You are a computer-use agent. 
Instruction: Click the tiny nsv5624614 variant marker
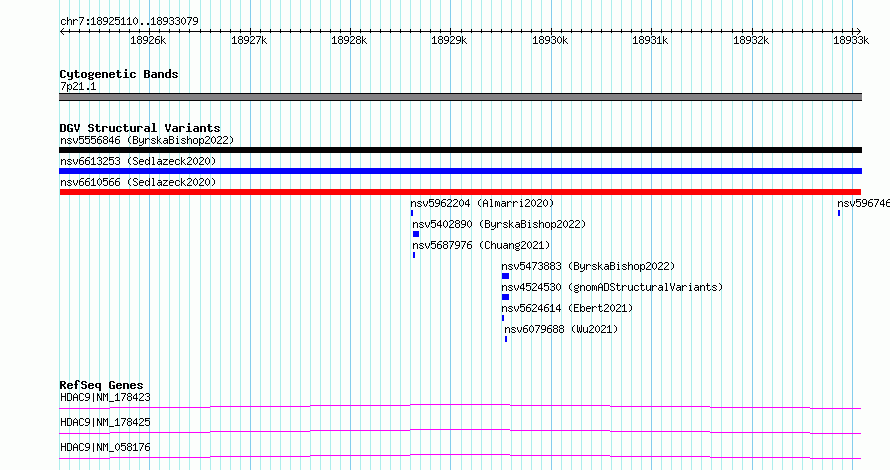[x=503, y=318]
